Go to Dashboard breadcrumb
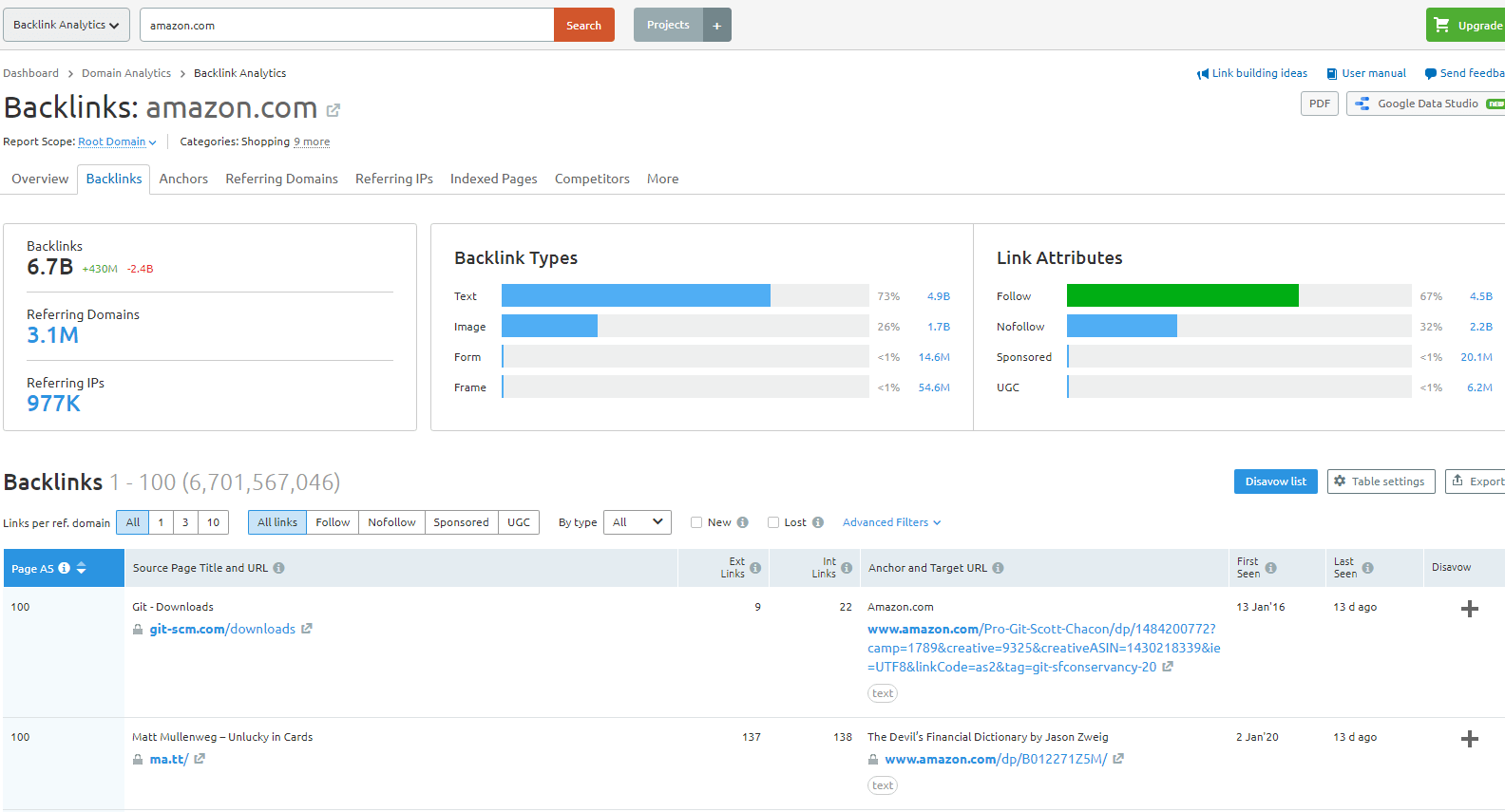Image resolution: width=1505 pixels, height=812 pixels. pyautogui.click(x=30, y=73)
